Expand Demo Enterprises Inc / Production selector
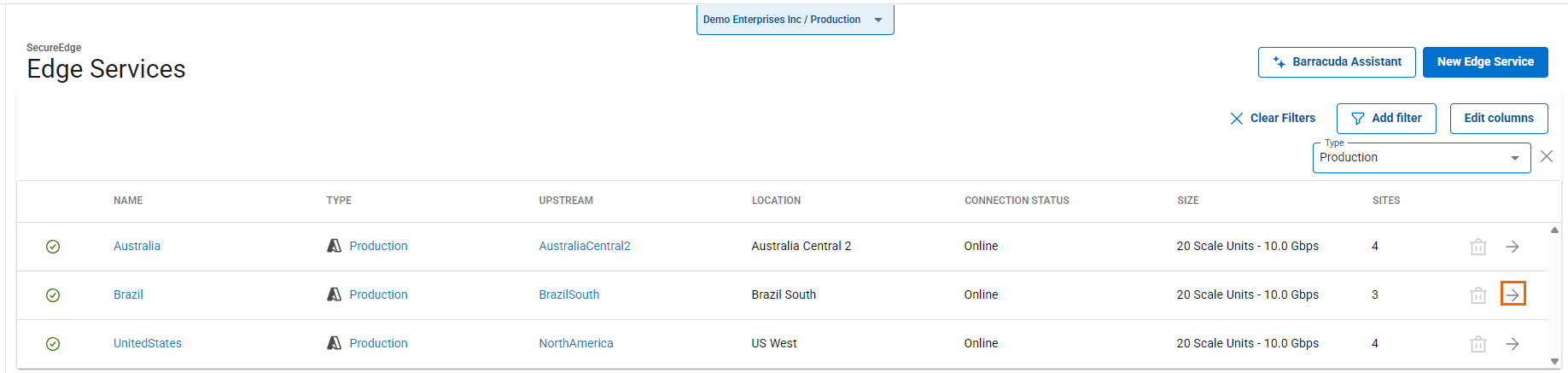Screen dimensions: 1568x373 (x=795, y=20)
